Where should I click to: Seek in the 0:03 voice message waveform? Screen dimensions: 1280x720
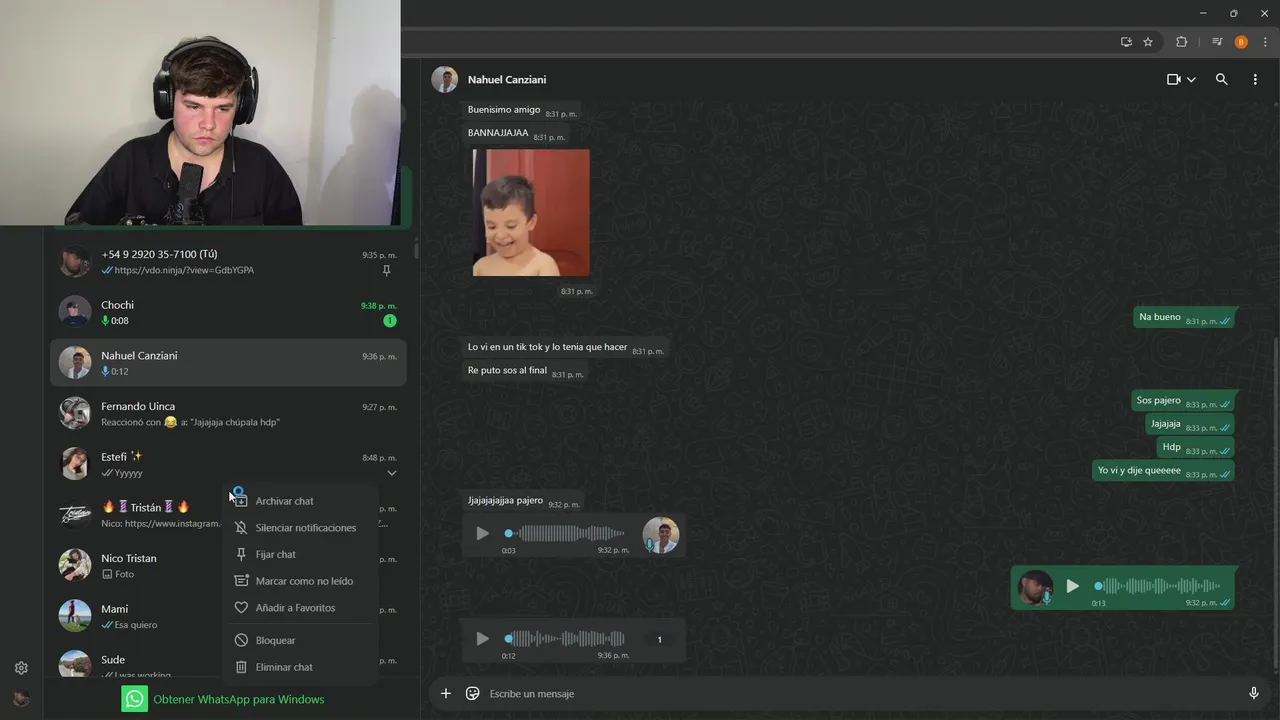(x=565, y=533)
